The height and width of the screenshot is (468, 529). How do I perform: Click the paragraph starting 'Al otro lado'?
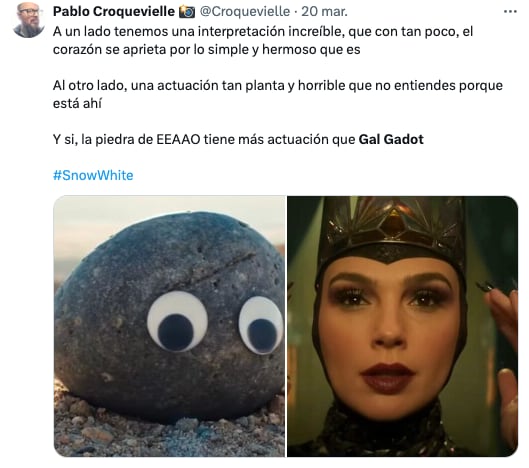(x=278, y=94)
